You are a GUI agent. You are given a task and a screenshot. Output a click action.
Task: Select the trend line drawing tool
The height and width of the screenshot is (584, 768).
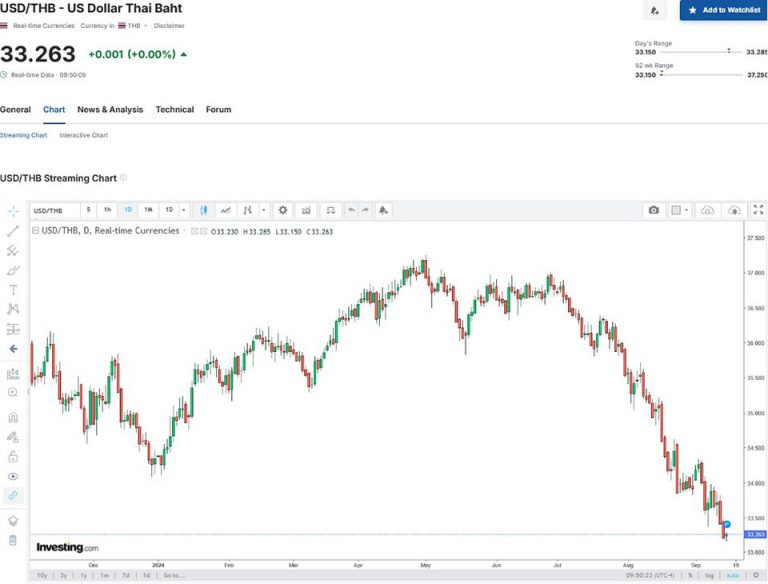13,231
